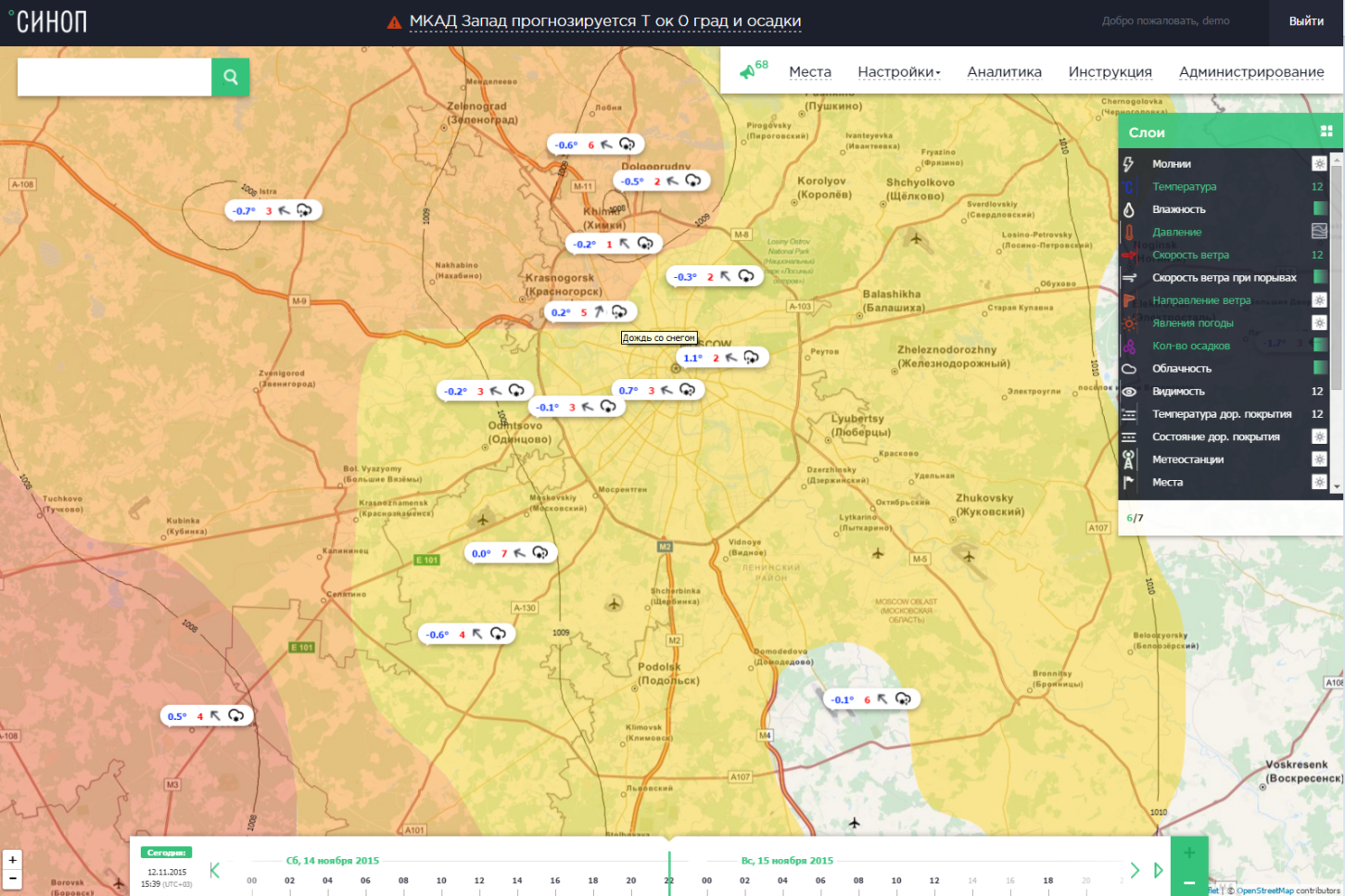
Task: Toggle the Влажность layer on
Action: pos(1178,209)
